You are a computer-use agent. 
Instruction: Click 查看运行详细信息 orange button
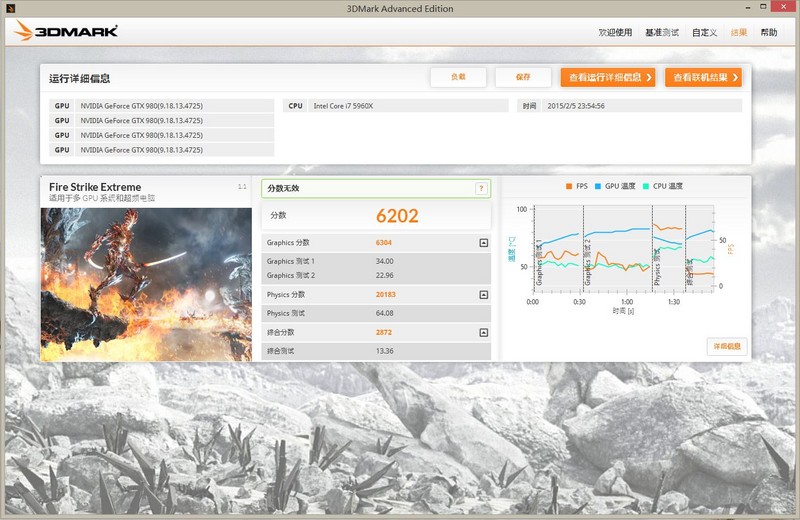[608, 78]
